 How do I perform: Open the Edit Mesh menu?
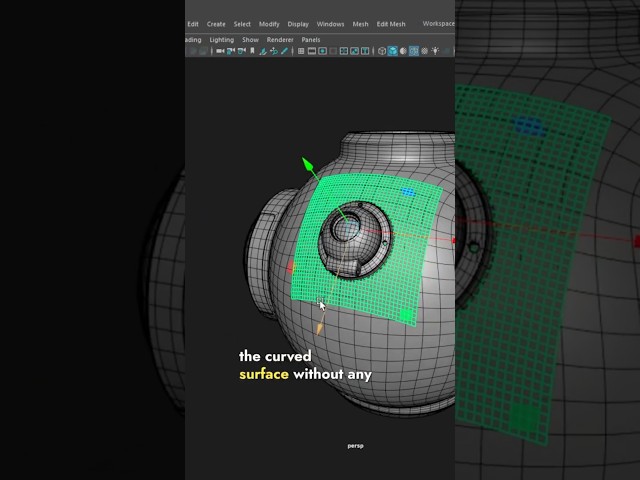(x=391, y=24)
